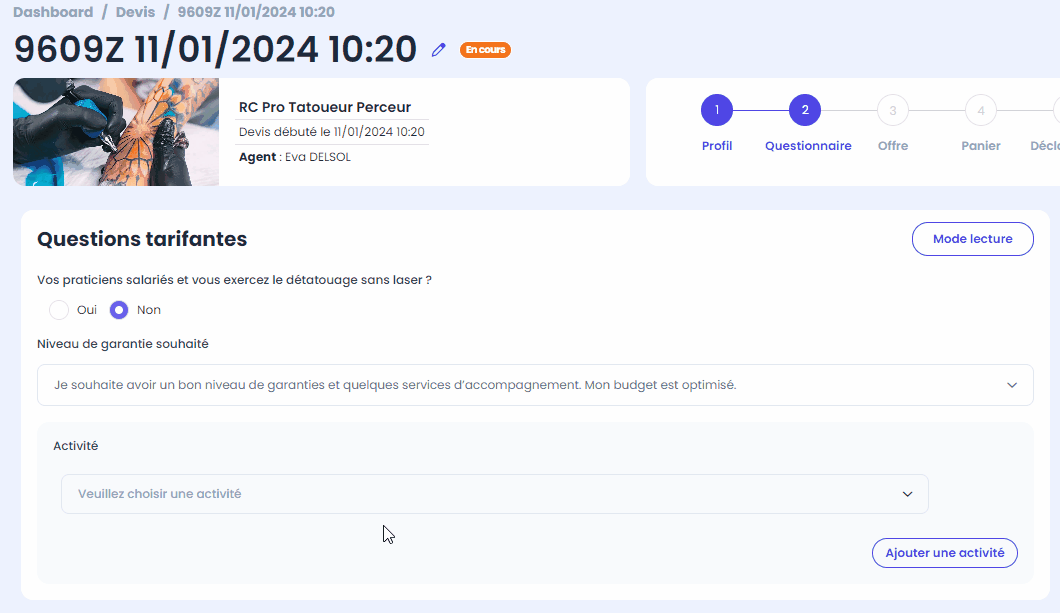Image resolution: width=1060 pixels, height=613 pixels.
Task: Select the Oui radio button
Action: [59, 310]
